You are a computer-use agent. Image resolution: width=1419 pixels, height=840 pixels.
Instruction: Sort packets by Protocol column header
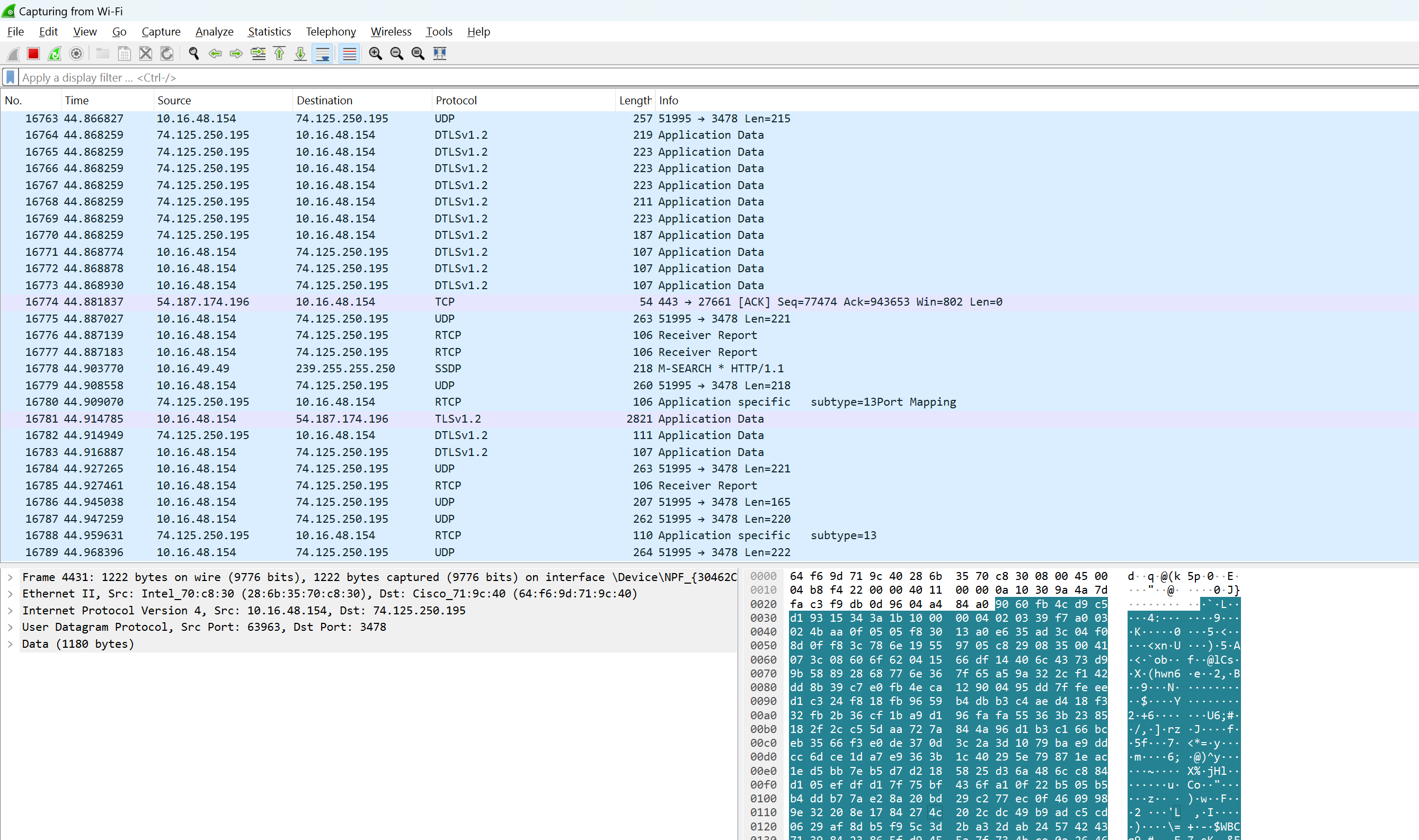(456, 100)
